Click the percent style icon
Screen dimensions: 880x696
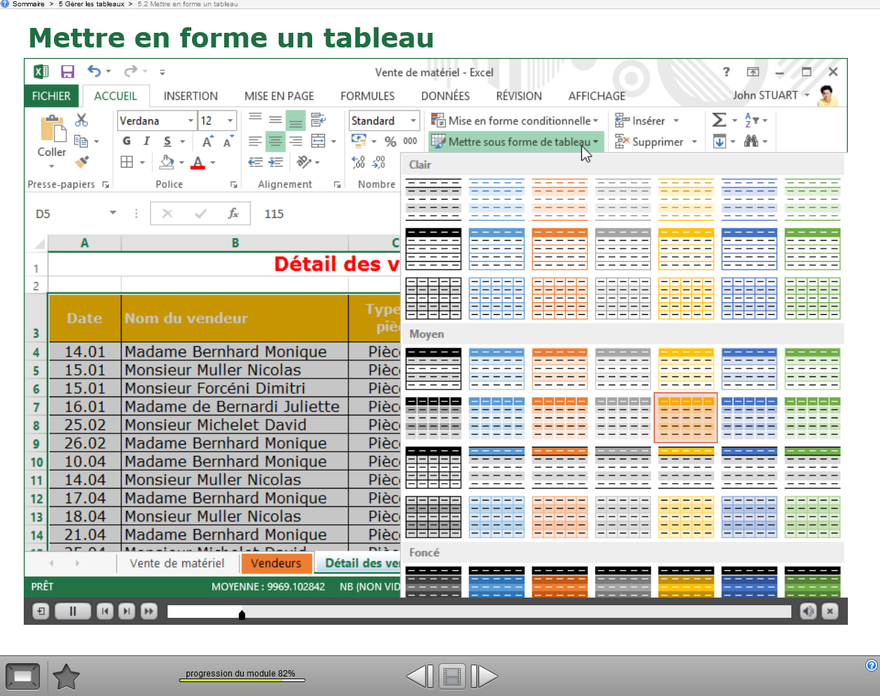coord(390,142)
